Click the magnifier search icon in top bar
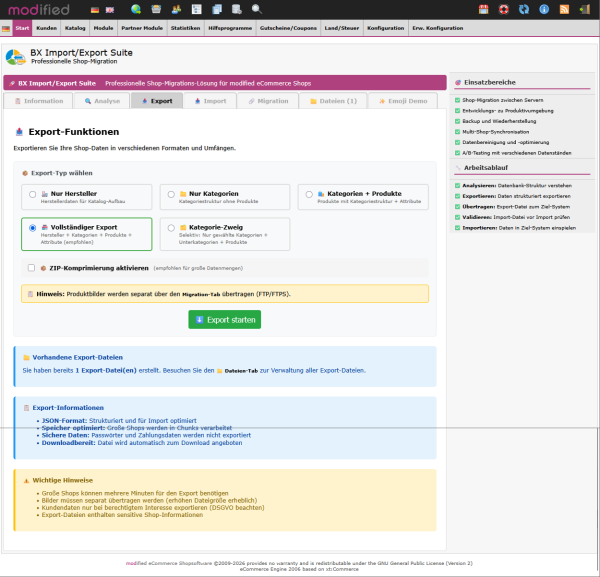600x577 pixels. pos(257,9)
